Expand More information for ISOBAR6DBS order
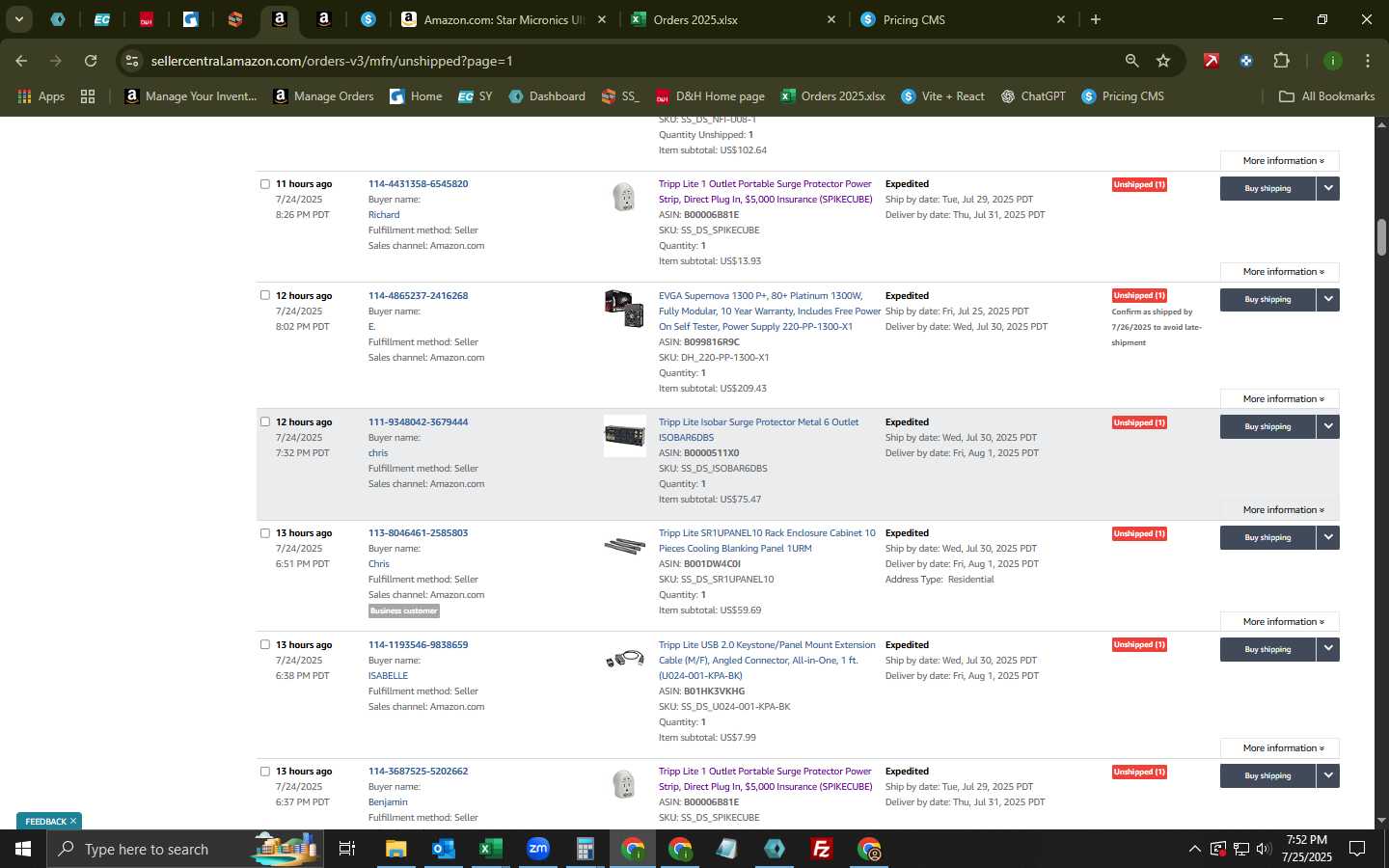The image size is (1389, 868). pyautogui.click(x=1280, y=510)
